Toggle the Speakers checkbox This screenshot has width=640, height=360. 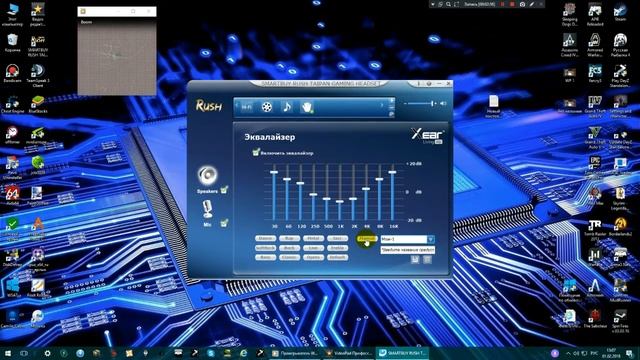coord(224,190)
